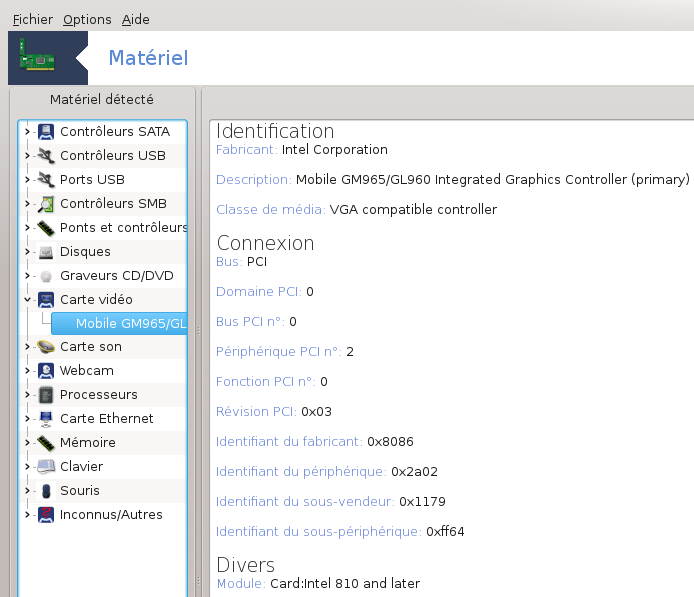694x597 pixels.
Task: Click the Intel Corporation text
Action: [335, 150]
